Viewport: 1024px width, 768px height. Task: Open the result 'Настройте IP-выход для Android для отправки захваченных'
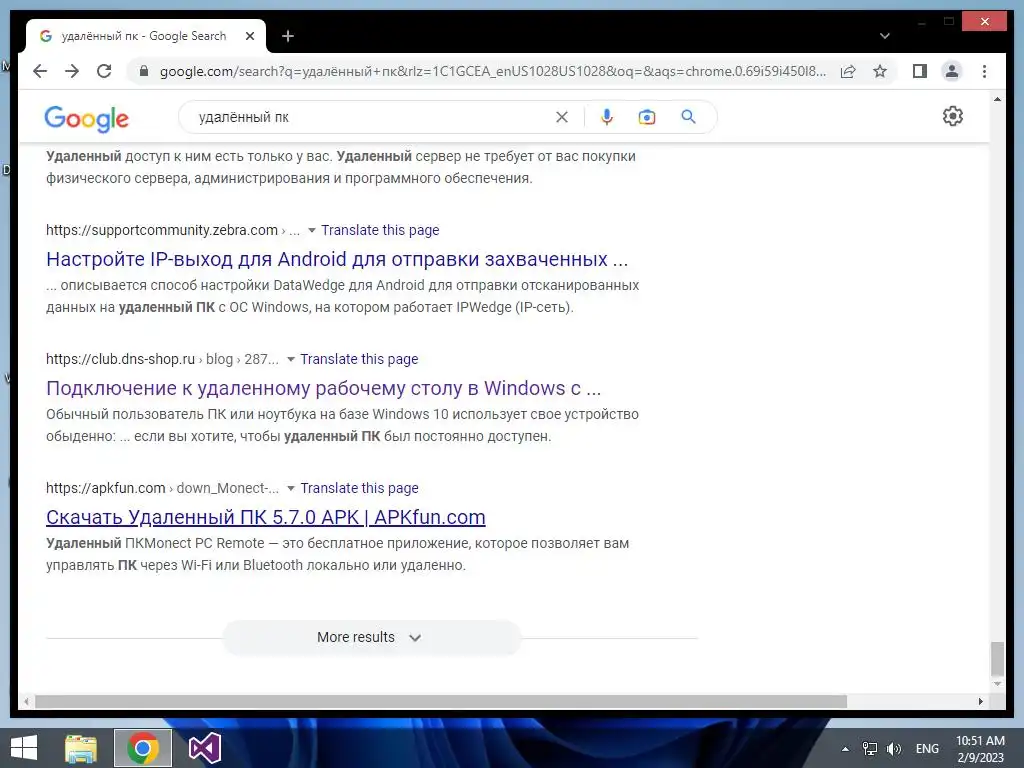click(x=337, y=259)
